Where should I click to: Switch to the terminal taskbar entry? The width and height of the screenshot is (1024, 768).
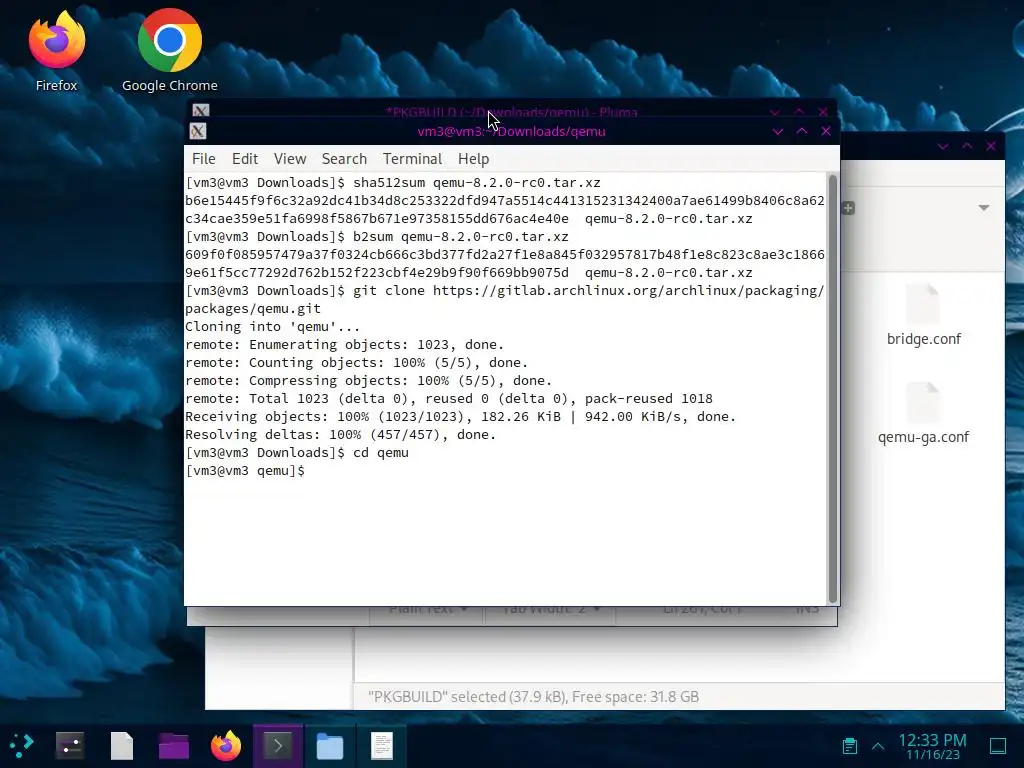click(278, 745)
